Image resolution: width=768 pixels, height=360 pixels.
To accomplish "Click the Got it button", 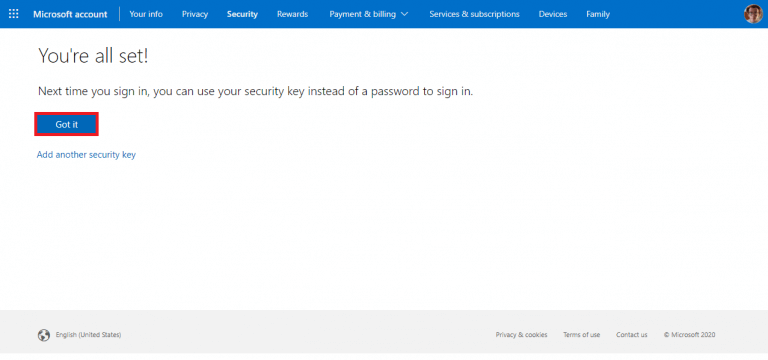I will (x=67, y=124).
